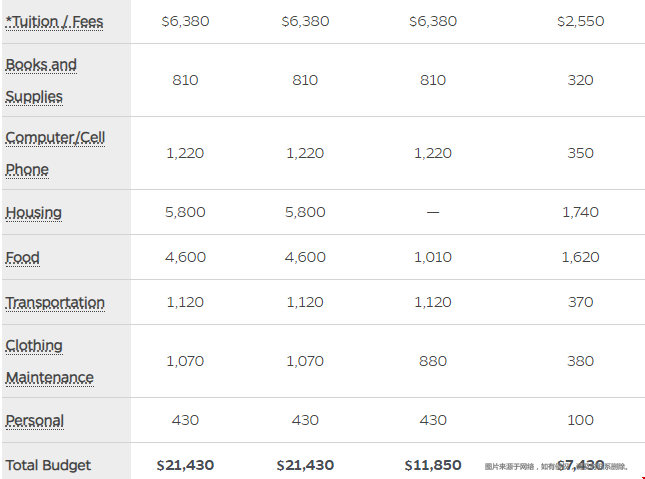The image size is (645, 479).
Task: Select the $2,550 tuition cell
Action: point(580,21)
